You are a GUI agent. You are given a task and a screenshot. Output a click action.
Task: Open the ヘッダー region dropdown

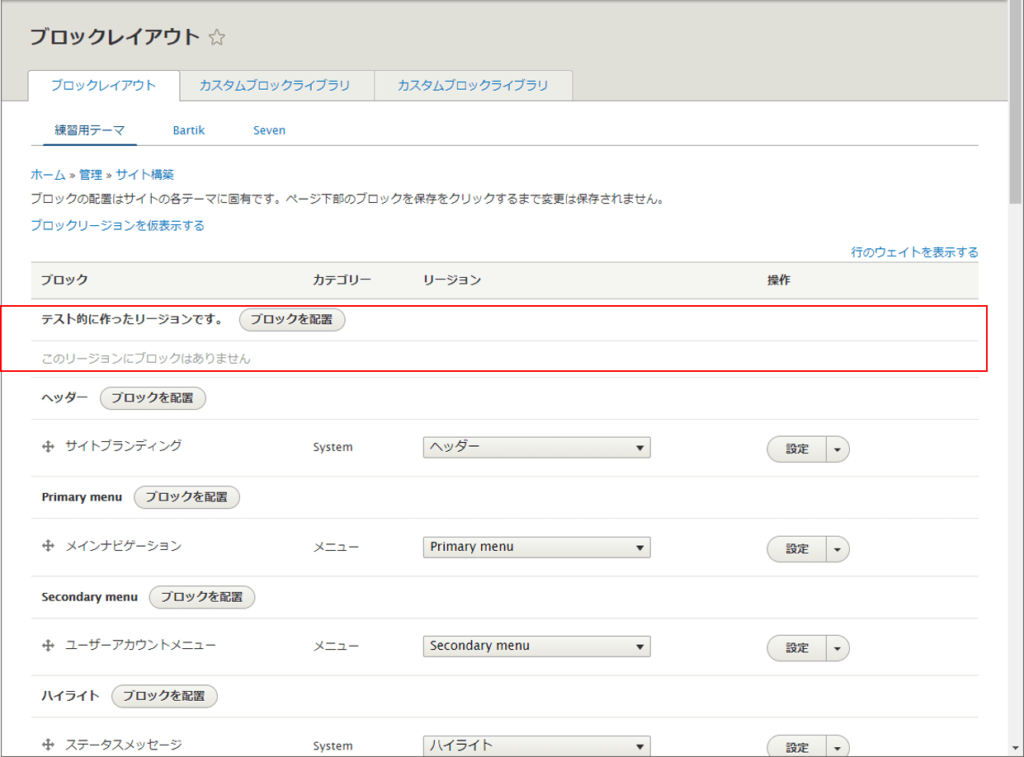[536, 447]
